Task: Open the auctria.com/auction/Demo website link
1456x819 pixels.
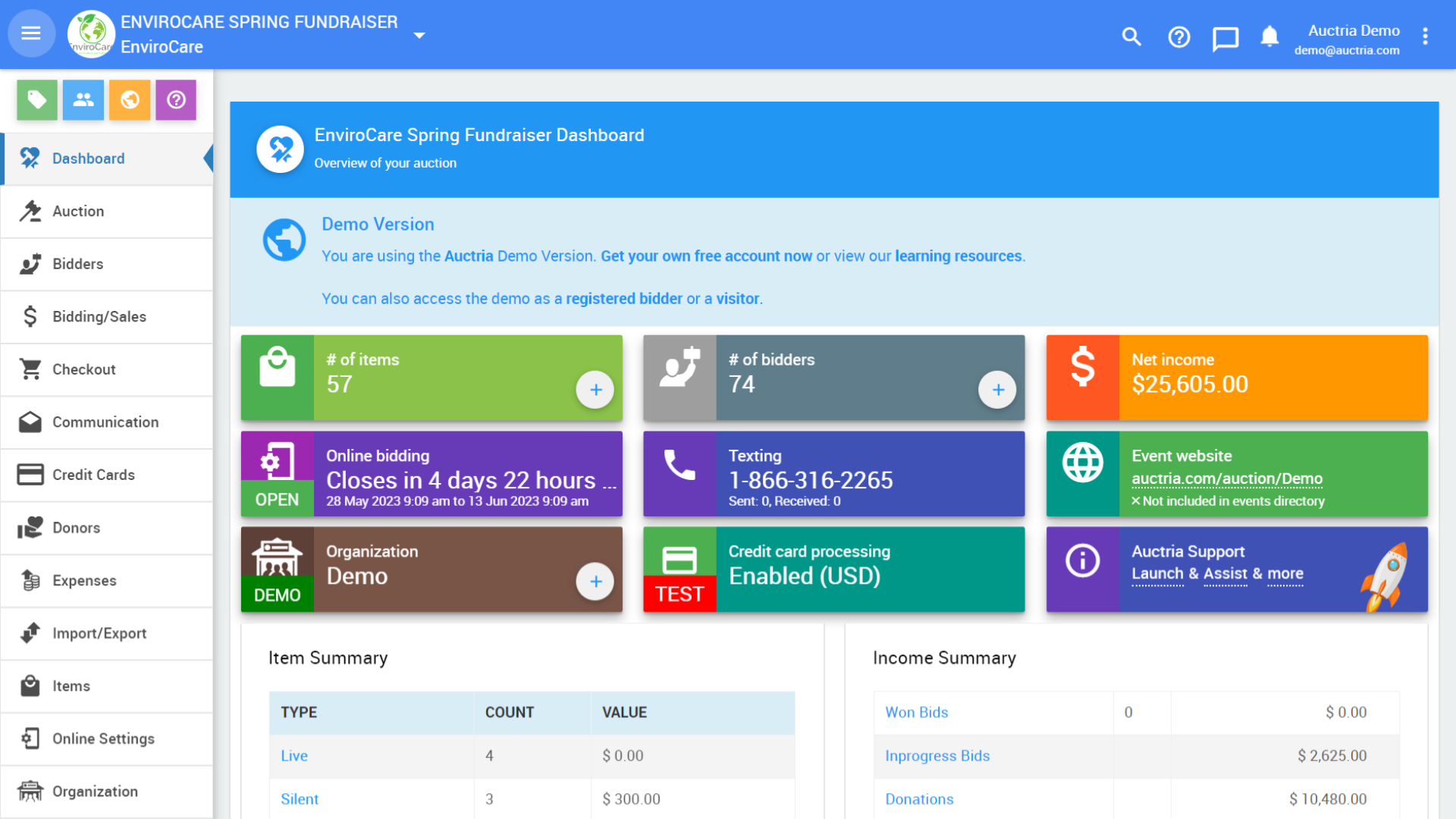Action: [x=1226, y=479]
